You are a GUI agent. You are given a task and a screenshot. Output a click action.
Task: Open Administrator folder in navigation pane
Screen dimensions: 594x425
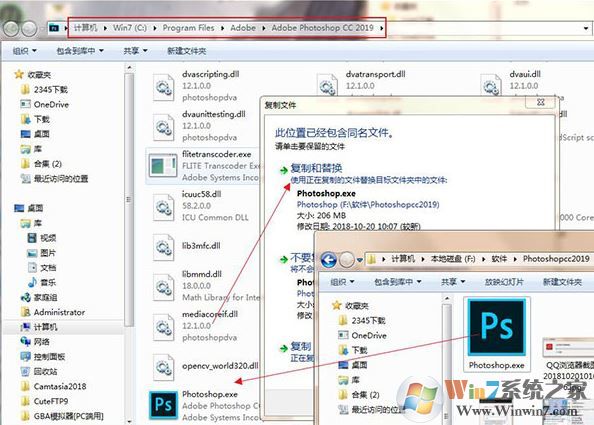pos(53,312)
